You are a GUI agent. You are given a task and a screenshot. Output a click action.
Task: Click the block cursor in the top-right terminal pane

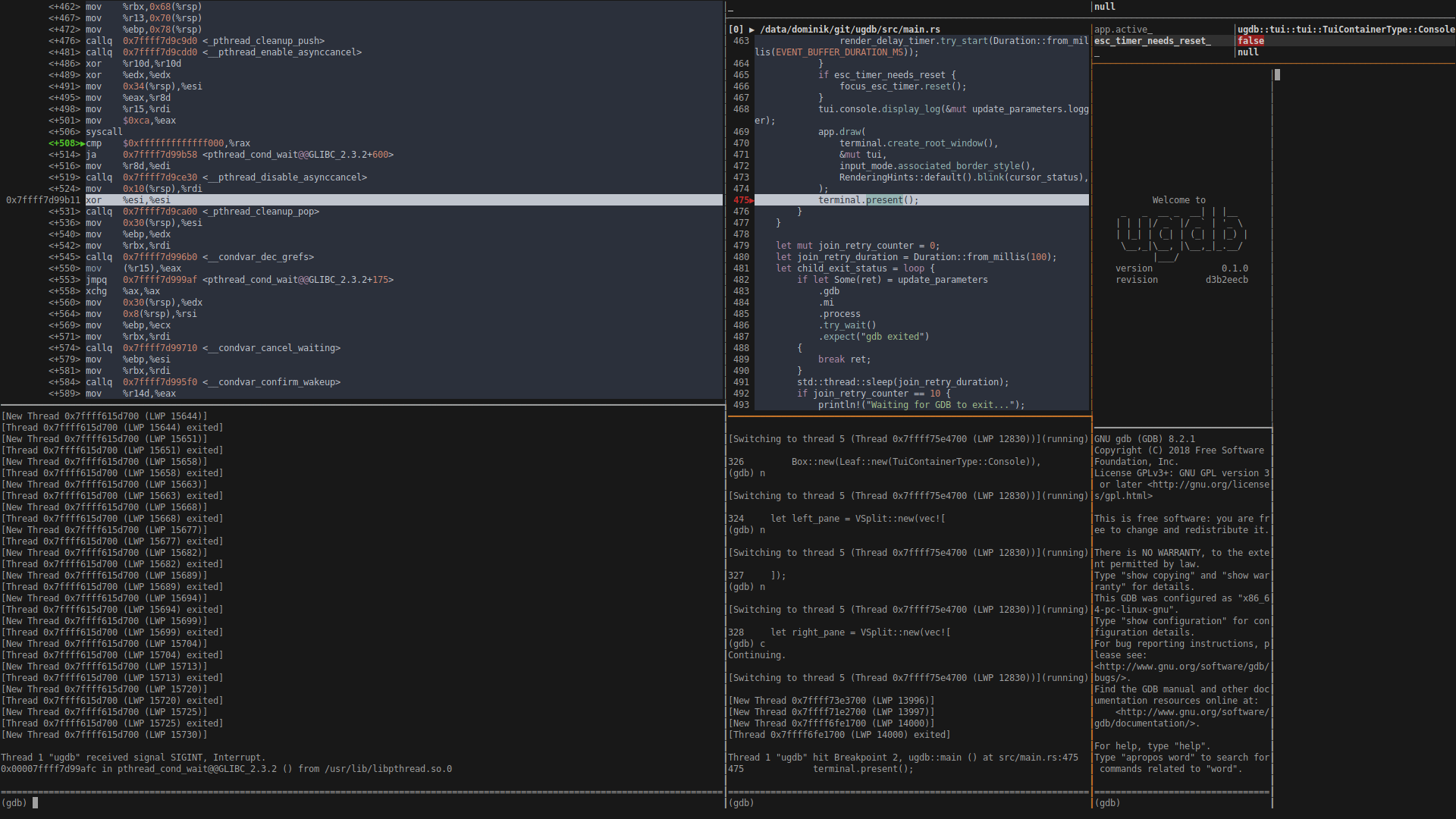click(x=1277, y=75)
